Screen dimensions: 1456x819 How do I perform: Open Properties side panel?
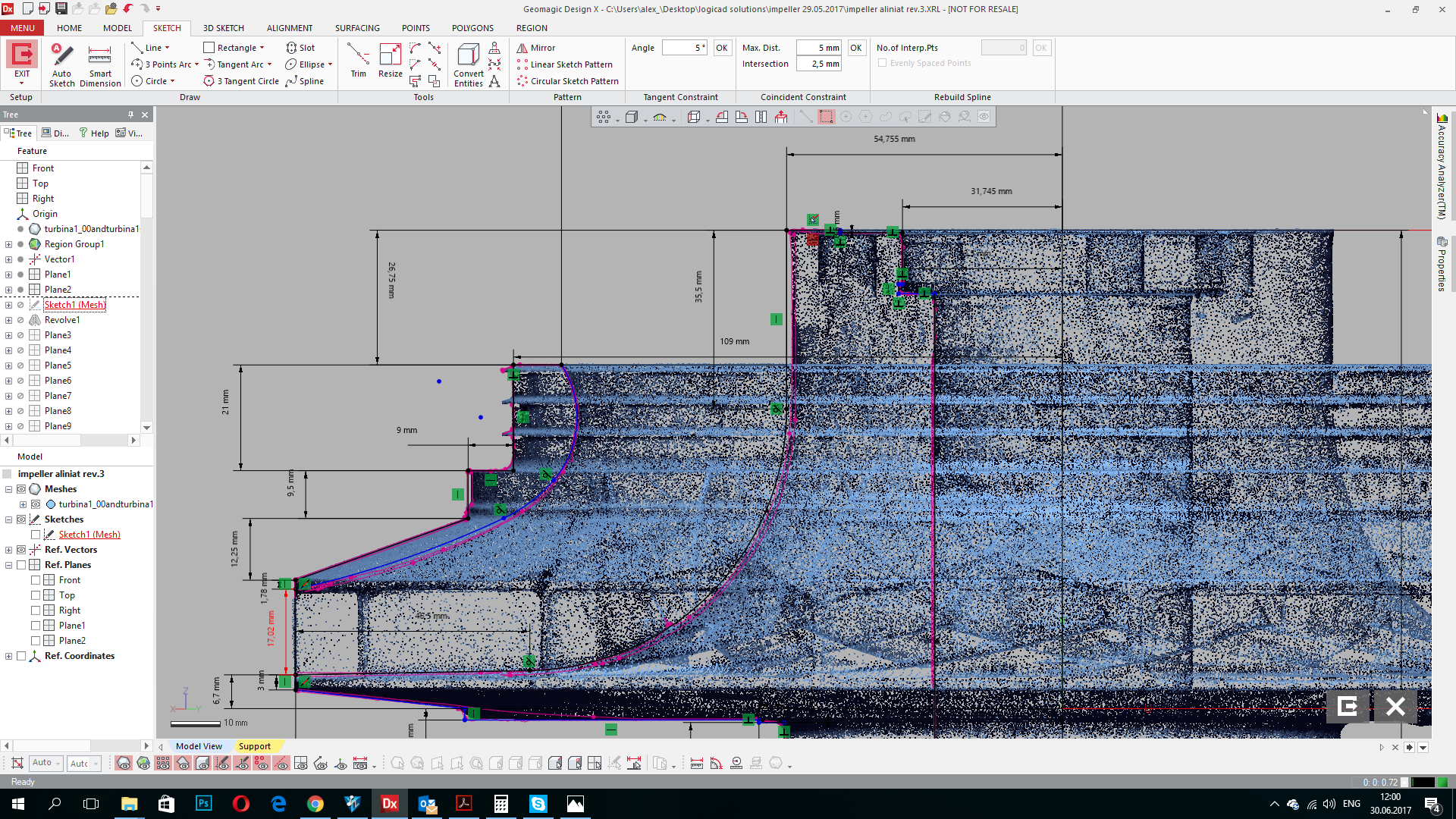1442,264
